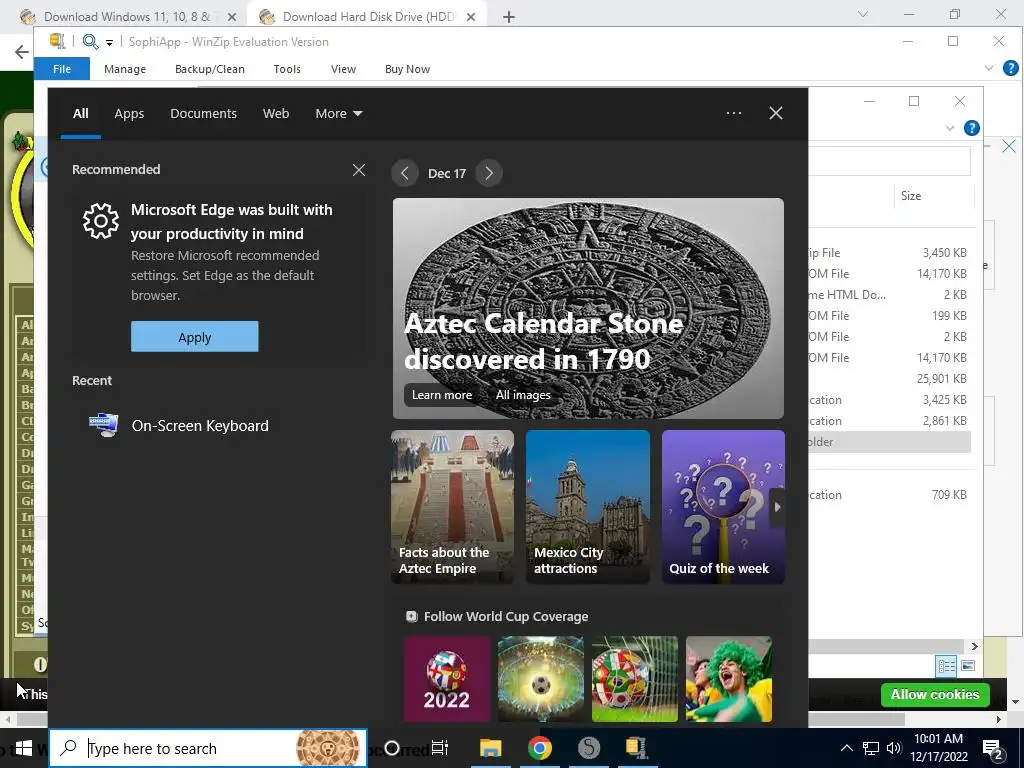
Task: Open Facts about the Aztec Empire card
Action: (452, 507)
